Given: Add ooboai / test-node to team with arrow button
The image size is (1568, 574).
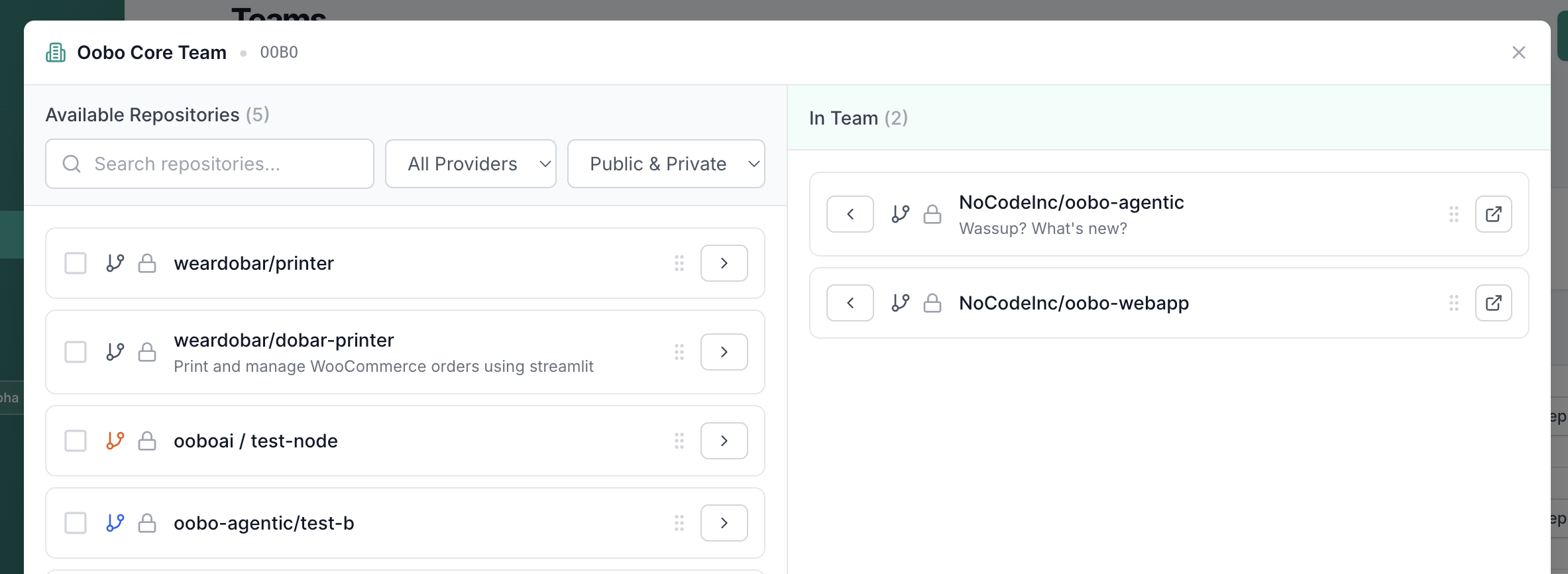Looking at the screenshot, I should (724, 441).
